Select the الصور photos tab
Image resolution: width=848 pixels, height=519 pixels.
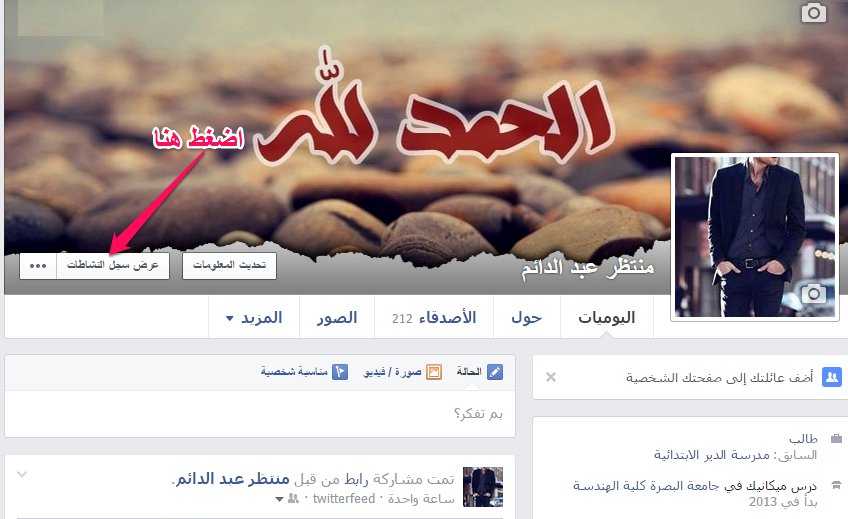pyautogui.click(x=337, y=317)
